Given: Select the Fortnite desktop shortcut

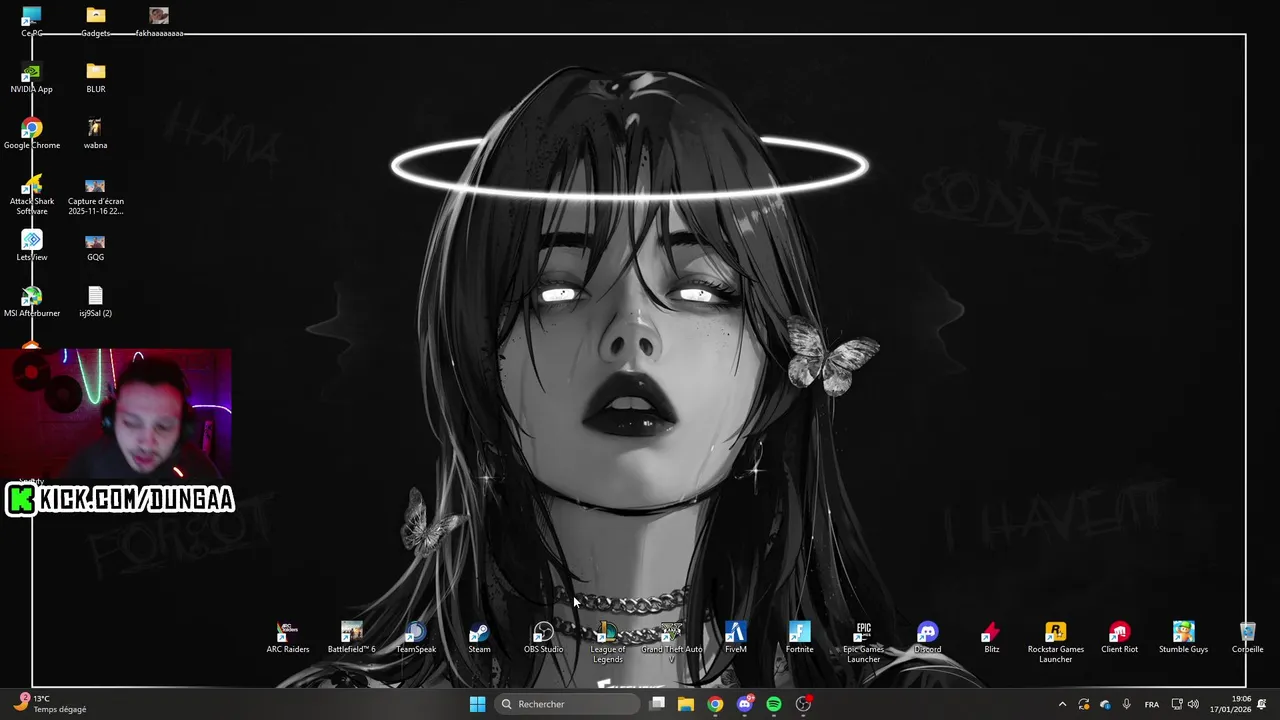Looking at the screenshot, I should click(x=800, y=638).
